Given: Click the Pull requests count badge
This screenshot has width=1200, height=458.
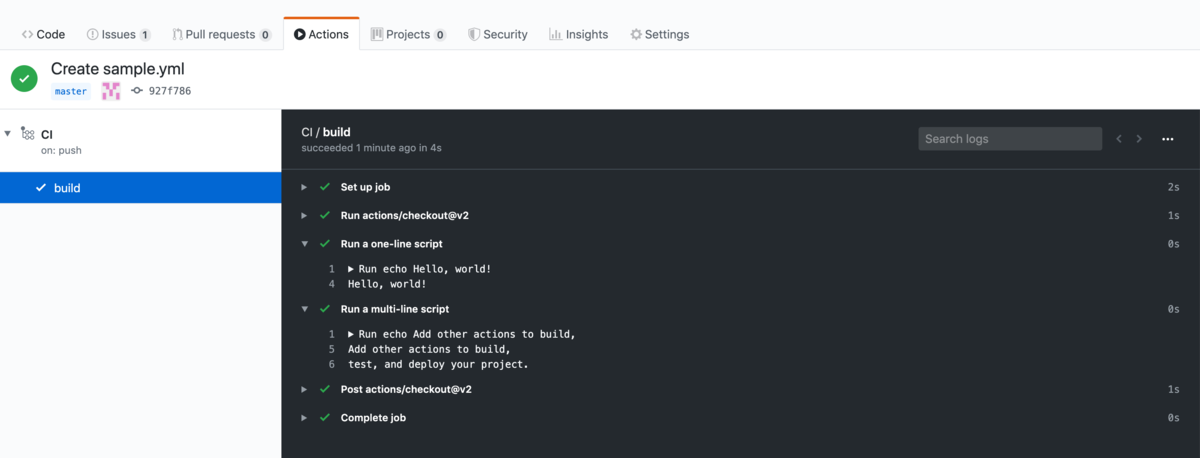Looking at the screenshot, I should 265,35.
